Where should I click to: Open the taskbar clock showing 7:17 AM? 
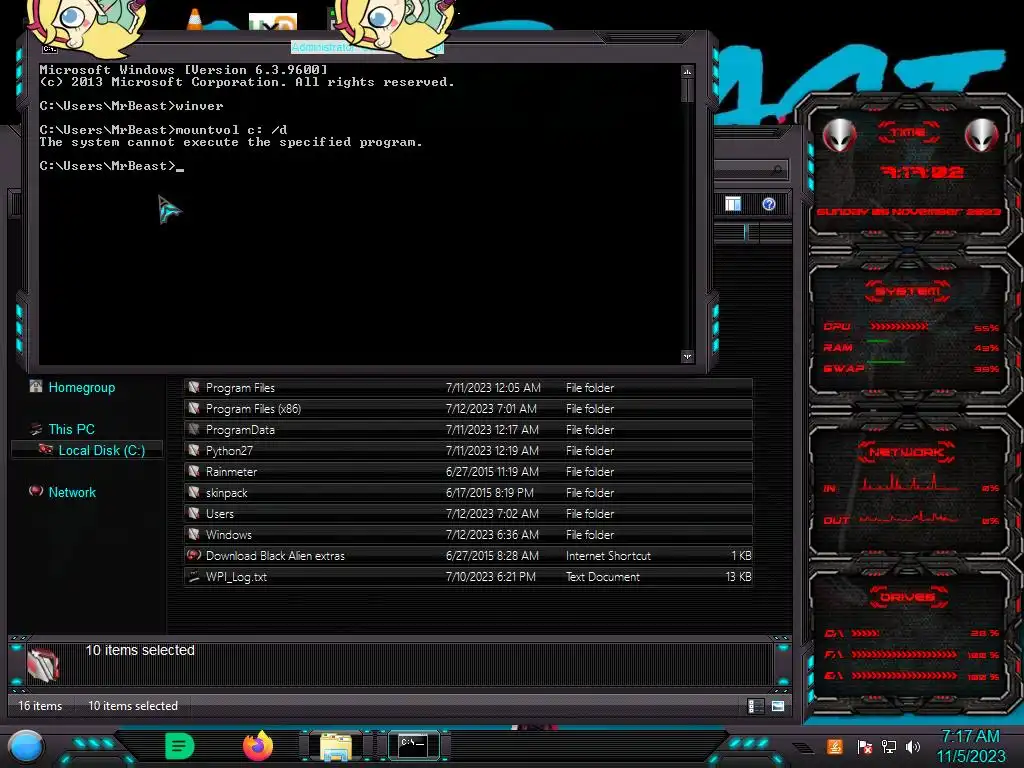pos(970,746)
